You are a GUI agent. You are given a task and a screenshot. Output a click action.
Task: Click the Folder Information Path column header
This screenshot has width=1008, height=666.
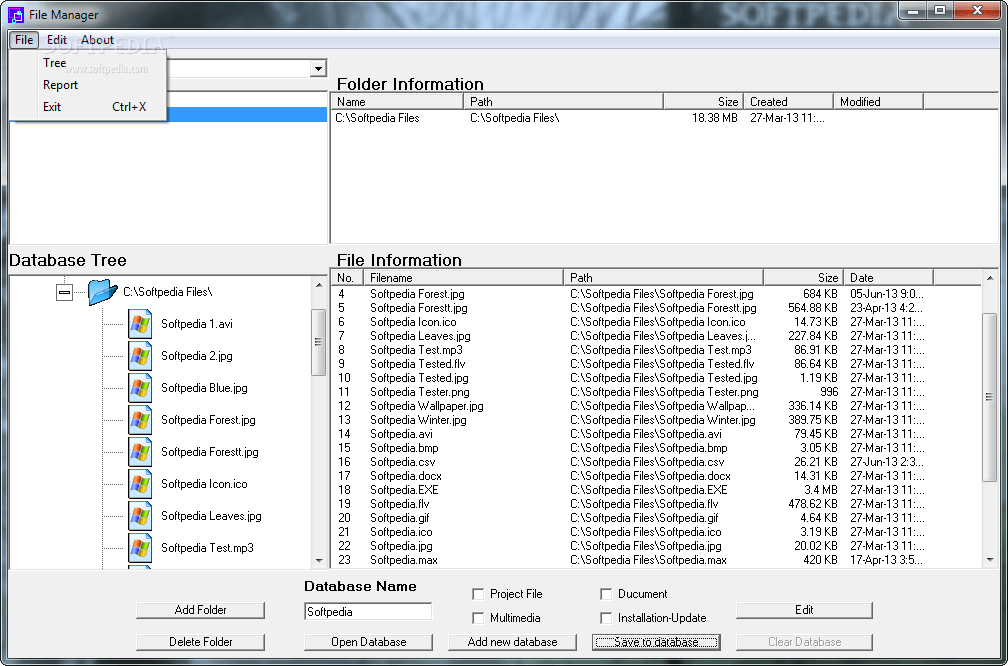pyautogui.click(x=563, y=102)
